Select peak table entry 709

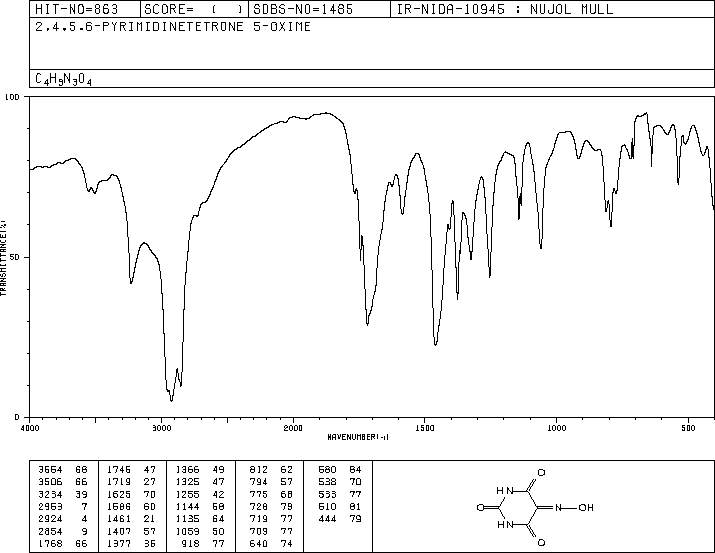(271, 532)
